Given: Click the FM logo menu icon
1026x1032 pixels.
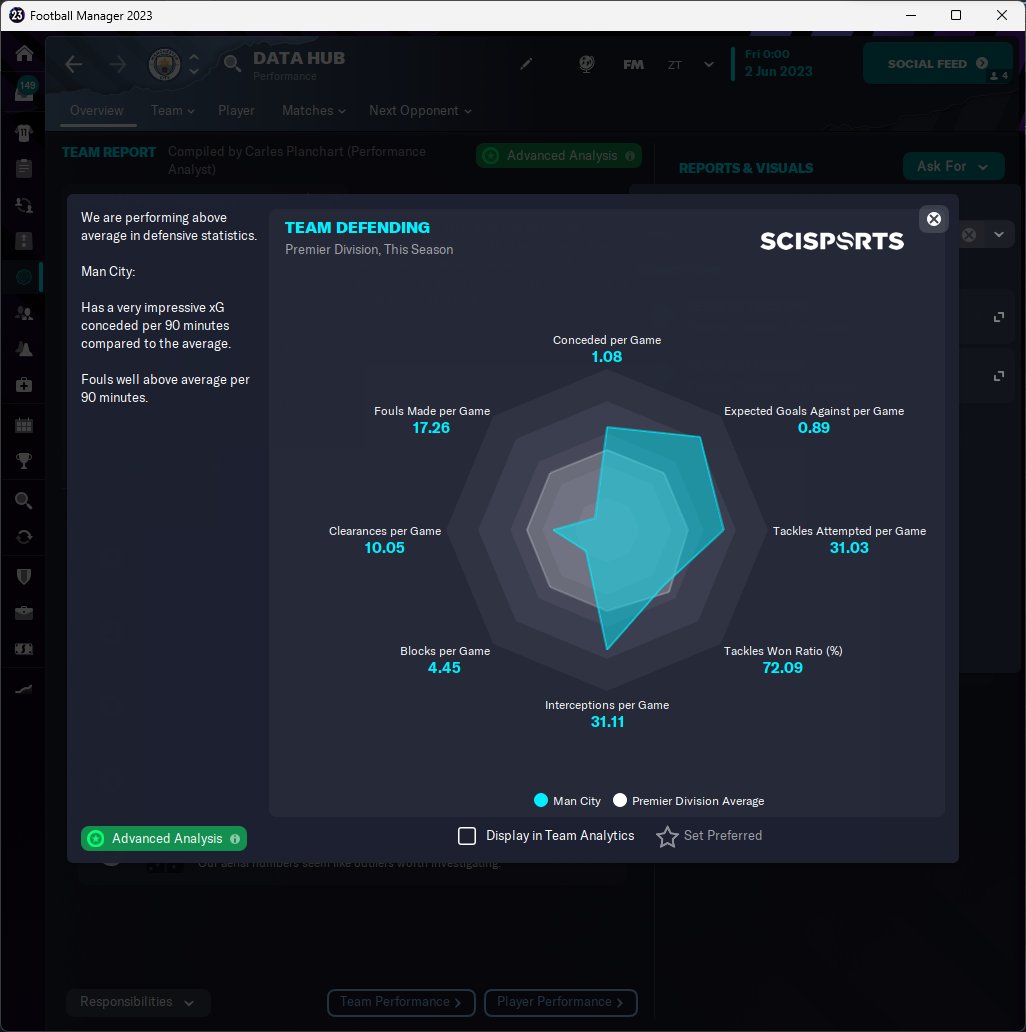Looking at the screenshot, I should 634,64.
